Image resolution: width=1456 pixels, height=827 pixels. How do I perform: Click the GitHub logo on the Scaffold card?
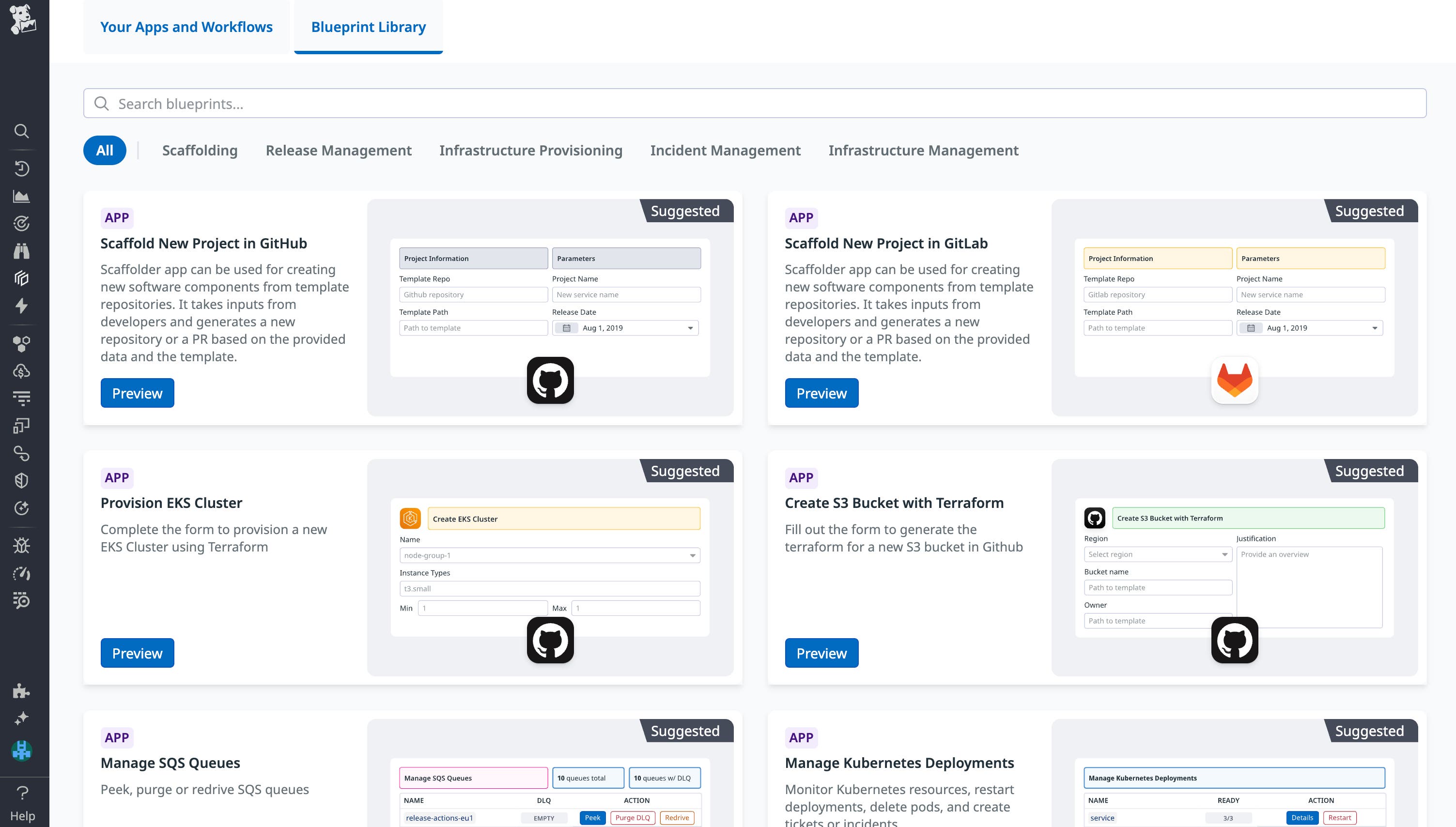click(550, 380)
